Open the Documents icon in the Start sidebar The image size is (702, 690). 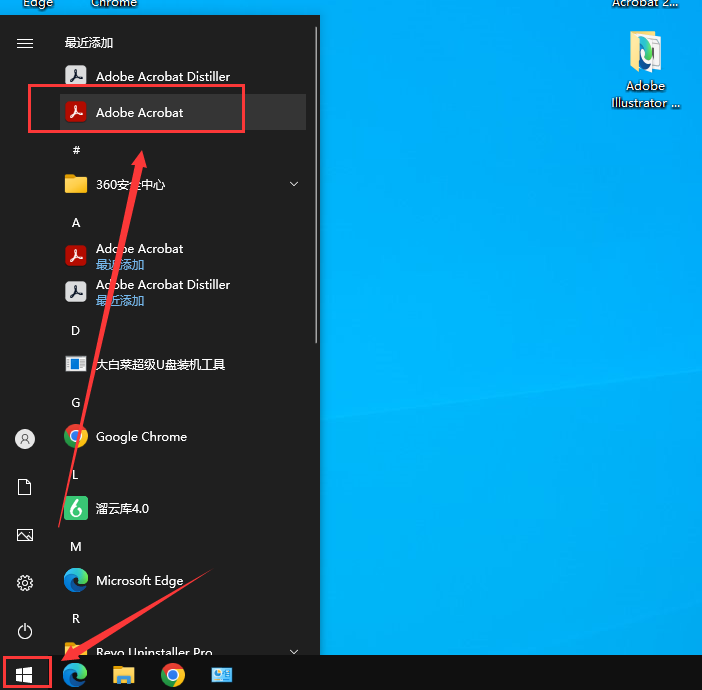point(25,487)
